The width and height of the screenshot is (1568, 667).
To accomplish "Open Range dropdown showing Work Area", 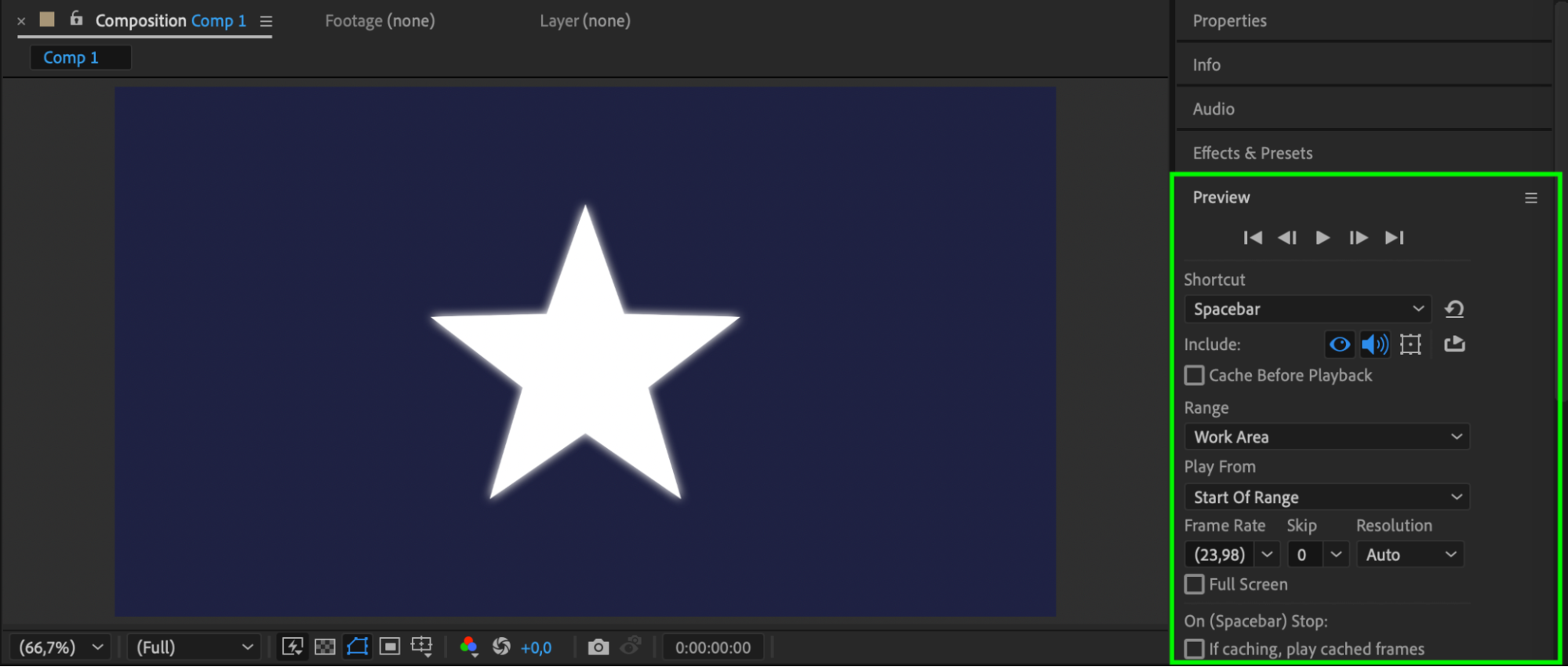I will (x=1326, y=437).
